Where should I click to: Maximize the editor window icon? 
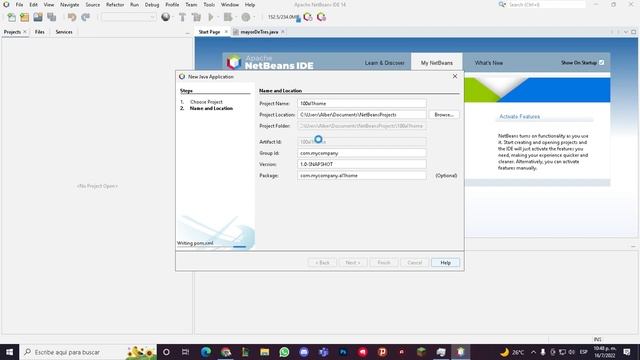(633, 32)
